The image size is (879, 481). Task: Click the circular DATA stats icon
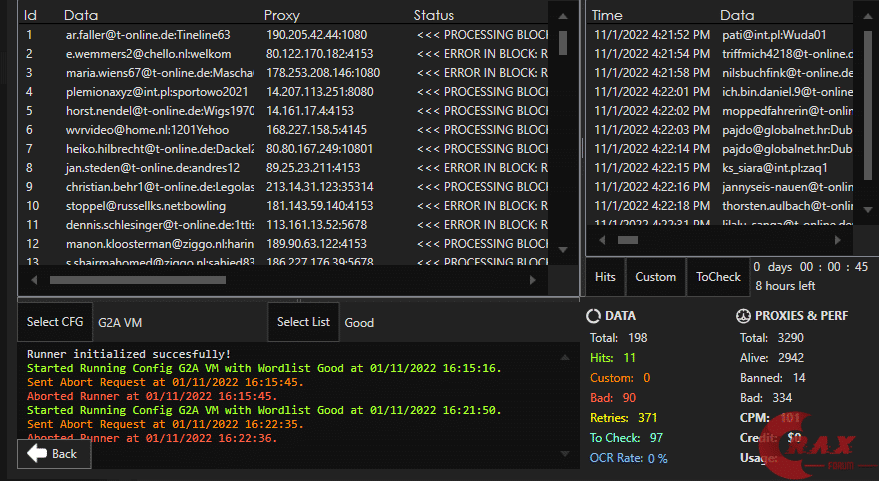pyautogui.click(x=593, y=316)
